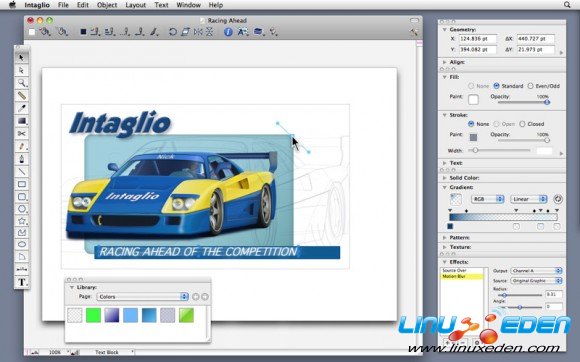Click the circular gradient reverse button

click(558, 199)
